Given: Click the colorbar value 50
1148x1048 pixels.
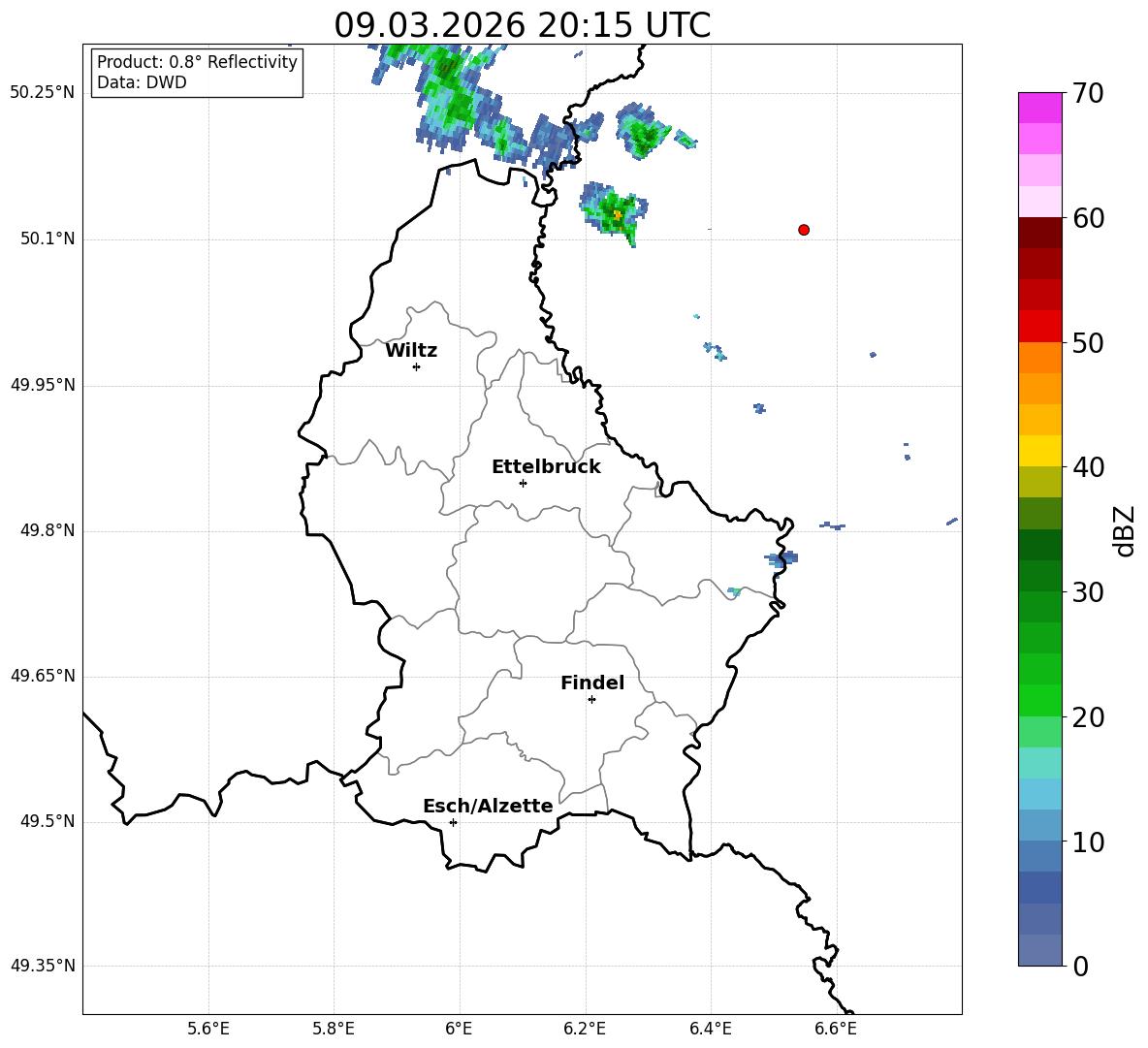Looking at the screenshot, I should pyautogui.click(x=1088, y=342).
